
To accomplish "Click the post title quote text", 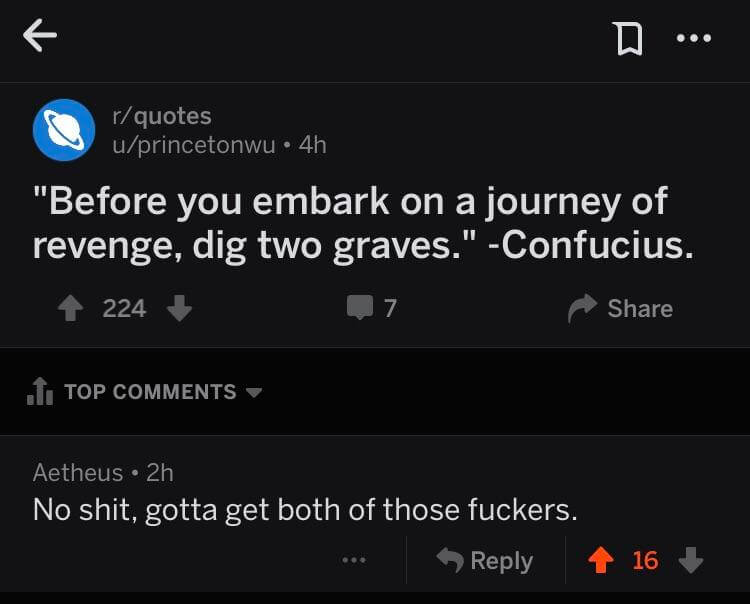I will (364, 223).
